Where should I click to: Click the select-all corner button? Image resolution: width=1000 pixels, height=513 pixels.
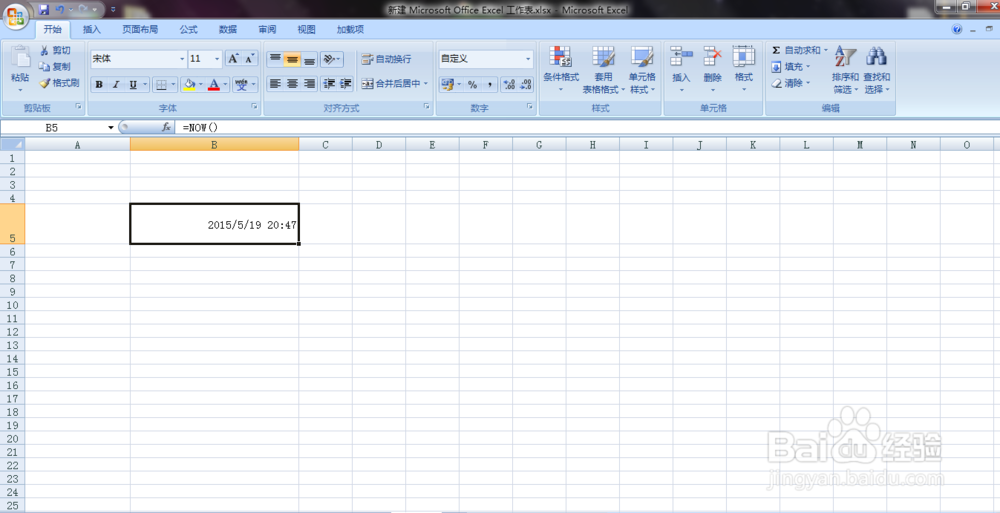12,145
